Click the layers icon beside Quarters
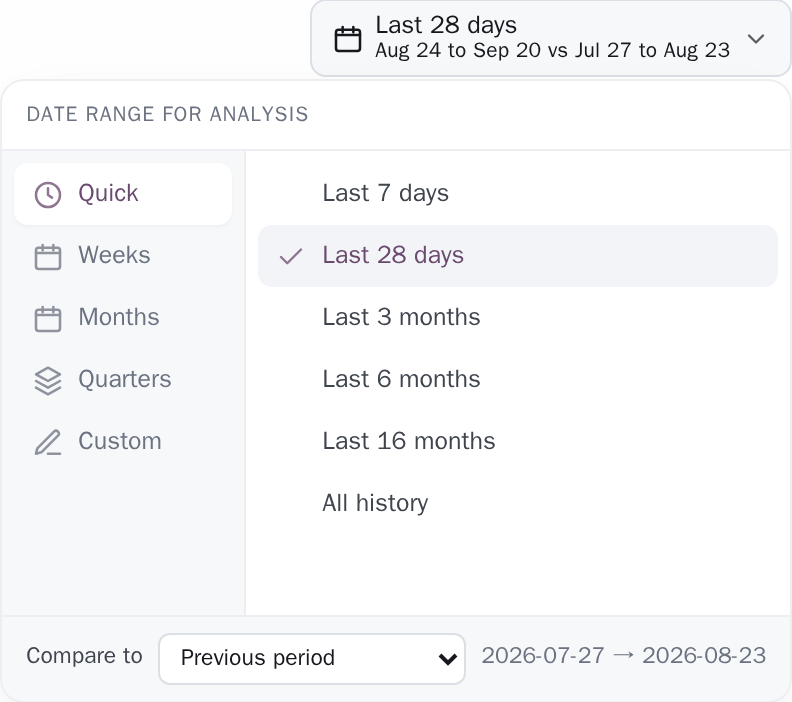Screen dimensions: 792x702 pyautogui.click(x=48, y=381)
